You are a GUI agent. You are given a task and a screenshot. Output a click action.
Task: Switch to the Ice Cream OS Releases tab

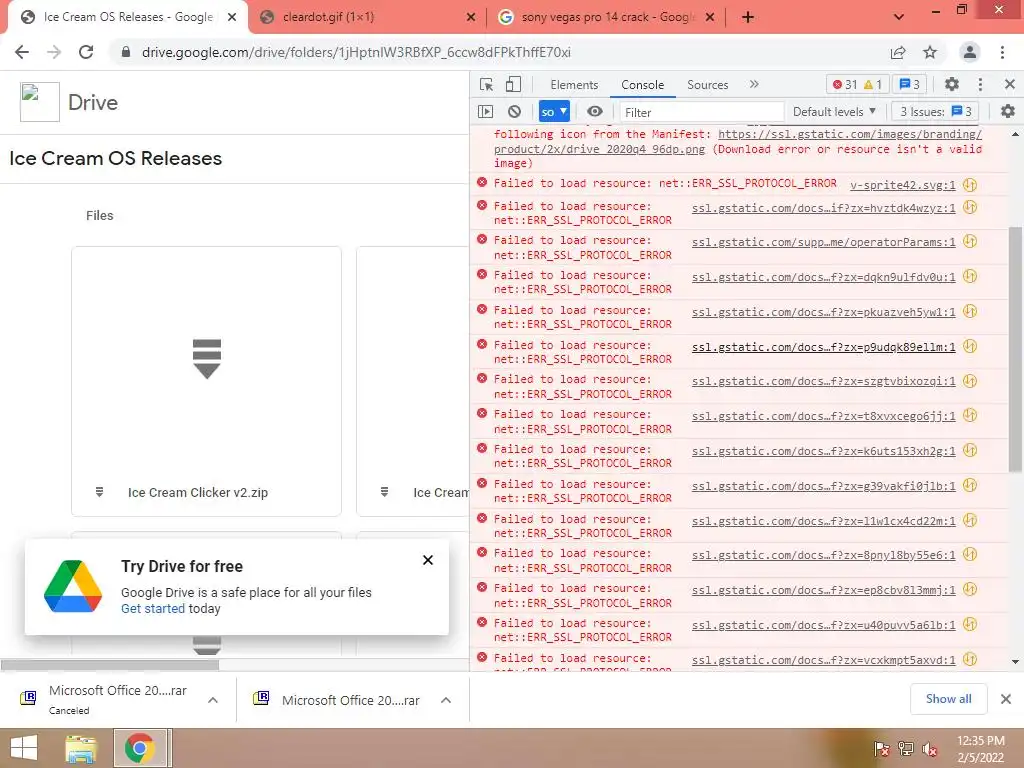pyautogui.click(x=128, y=17)
